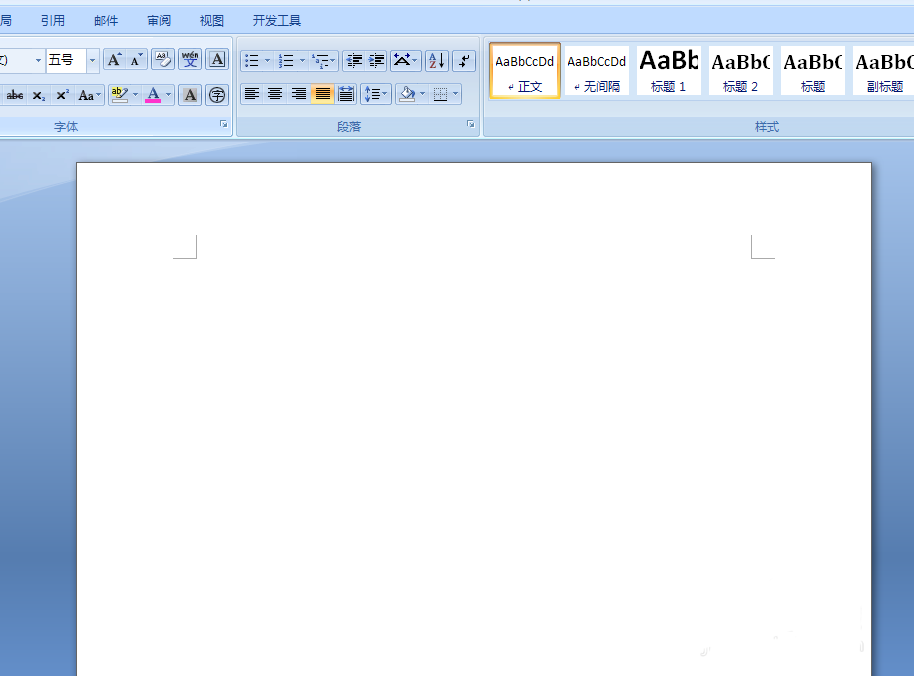The image size is (914, 676).
Task: Expand the line spacing dropdown
Action: tap(385, 94)
